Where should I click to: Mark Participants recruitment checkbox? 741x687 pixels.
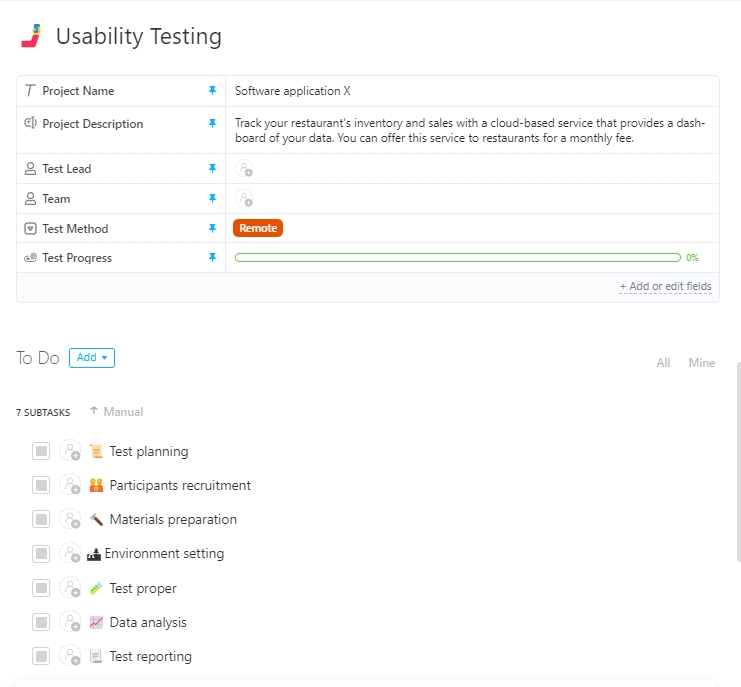[x=41, y=486]
